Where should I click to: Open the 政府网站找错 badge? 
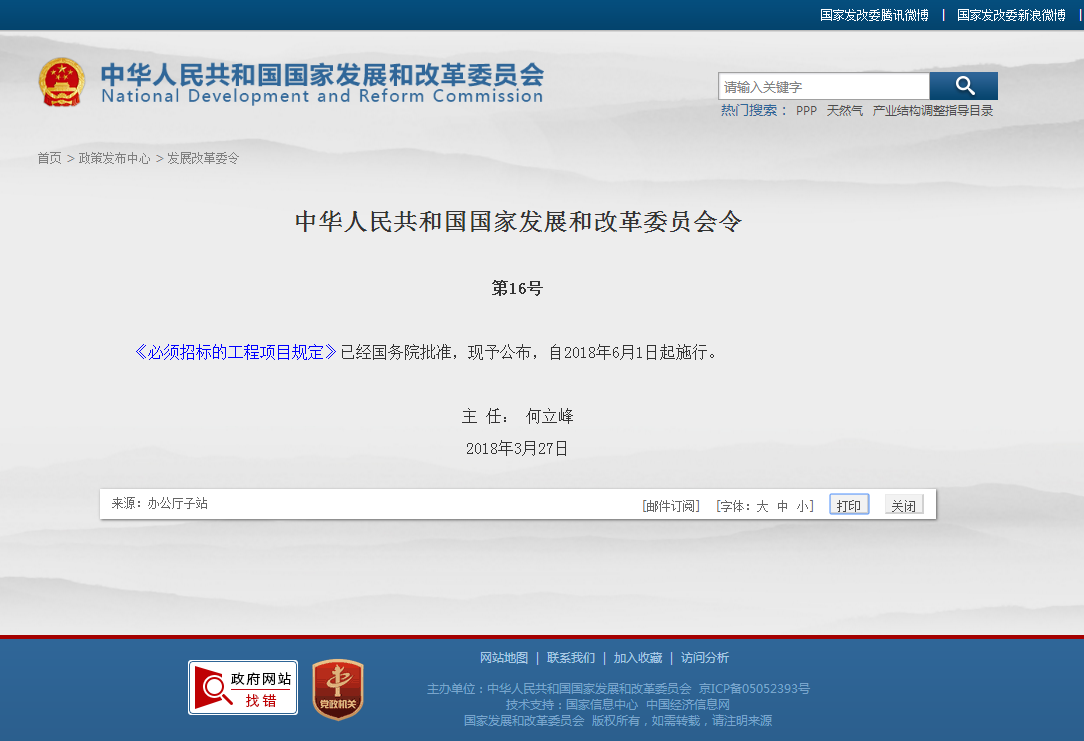click(x=243, y=687)
